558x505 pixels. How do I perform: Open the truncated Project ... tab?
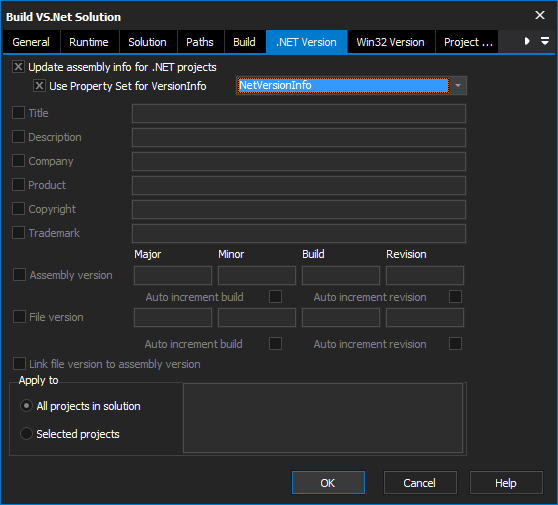pyautogui.click(x=467, y=42)
